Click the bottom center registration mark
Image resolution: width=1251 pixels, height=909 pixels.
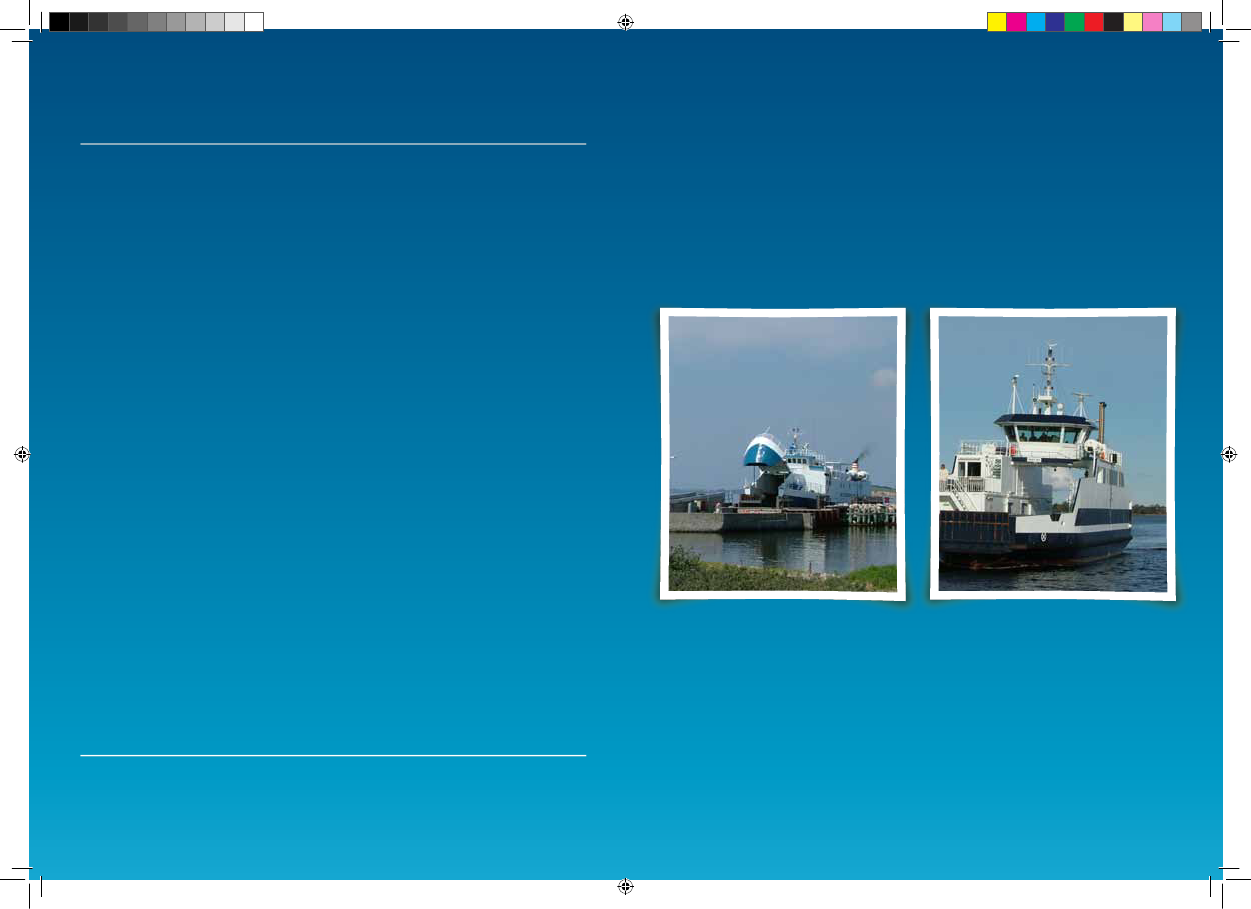(x=625, y=886)
